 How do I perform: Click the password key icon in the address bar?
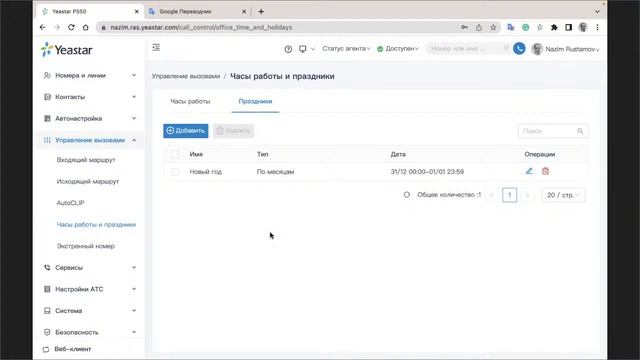[464, 27]
